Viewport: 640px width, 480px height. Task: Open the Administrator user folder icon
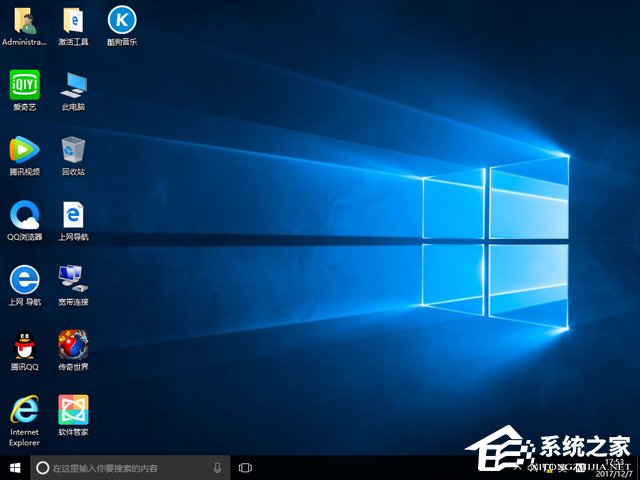[24, 20]
